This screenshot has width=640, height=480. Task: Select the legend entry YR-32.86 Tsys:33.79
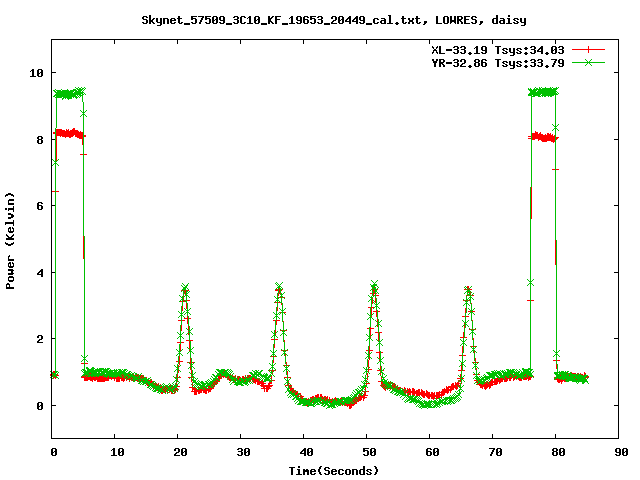coord(498,63)
